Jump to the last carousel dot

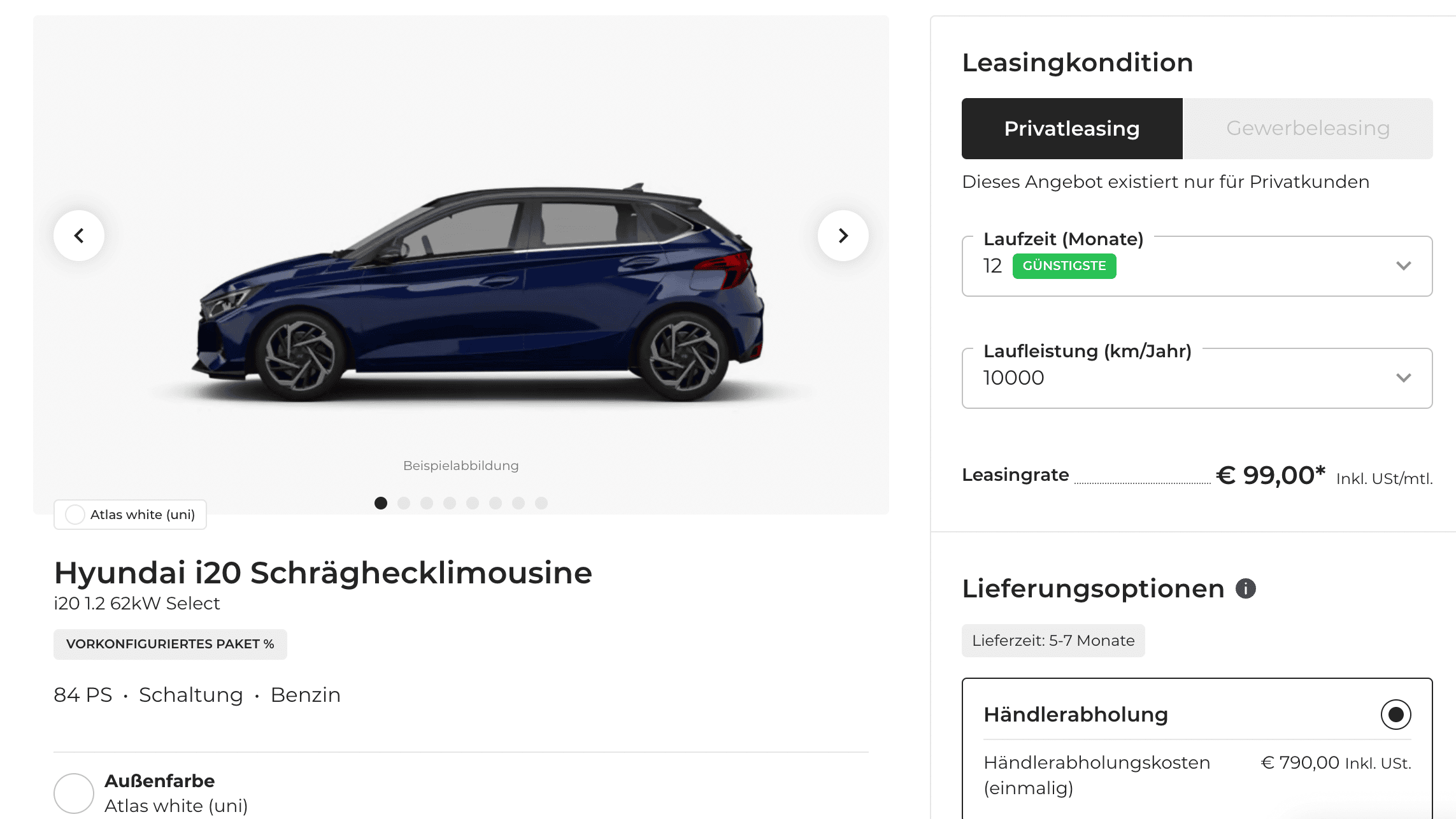[541, 503]
